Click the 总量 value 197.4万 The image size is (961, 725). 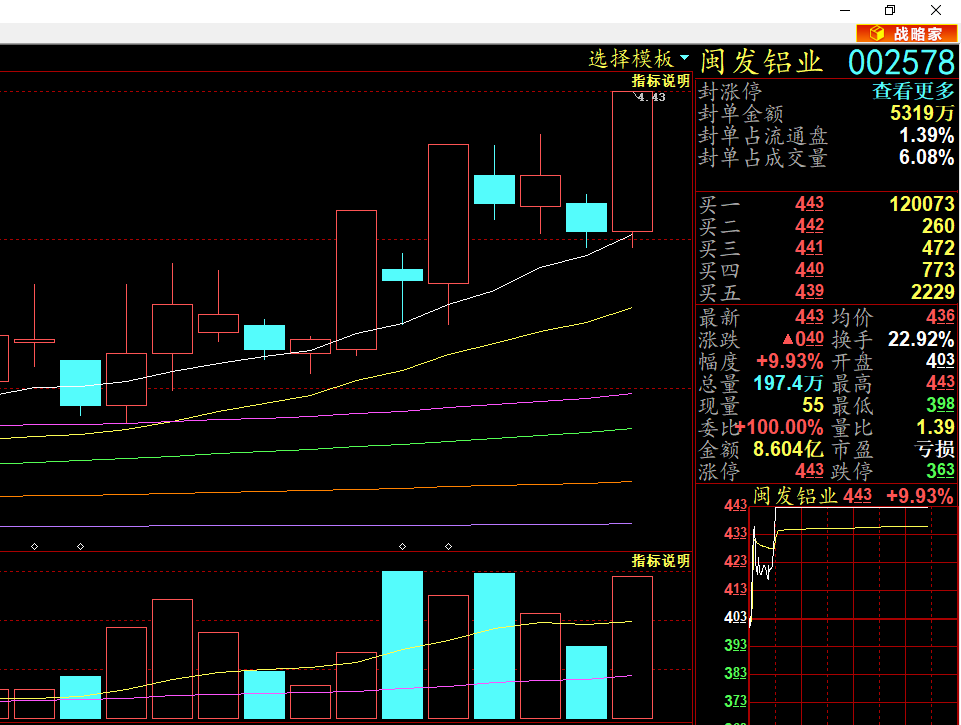pyautogui.click(x=788, y=383)
